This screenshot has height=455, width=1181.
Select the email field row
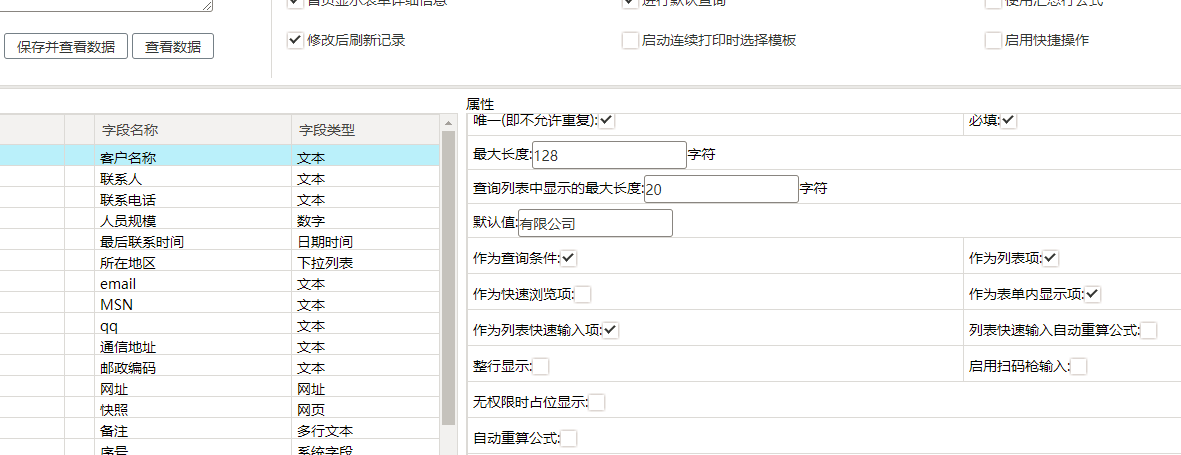pos(220,284)
